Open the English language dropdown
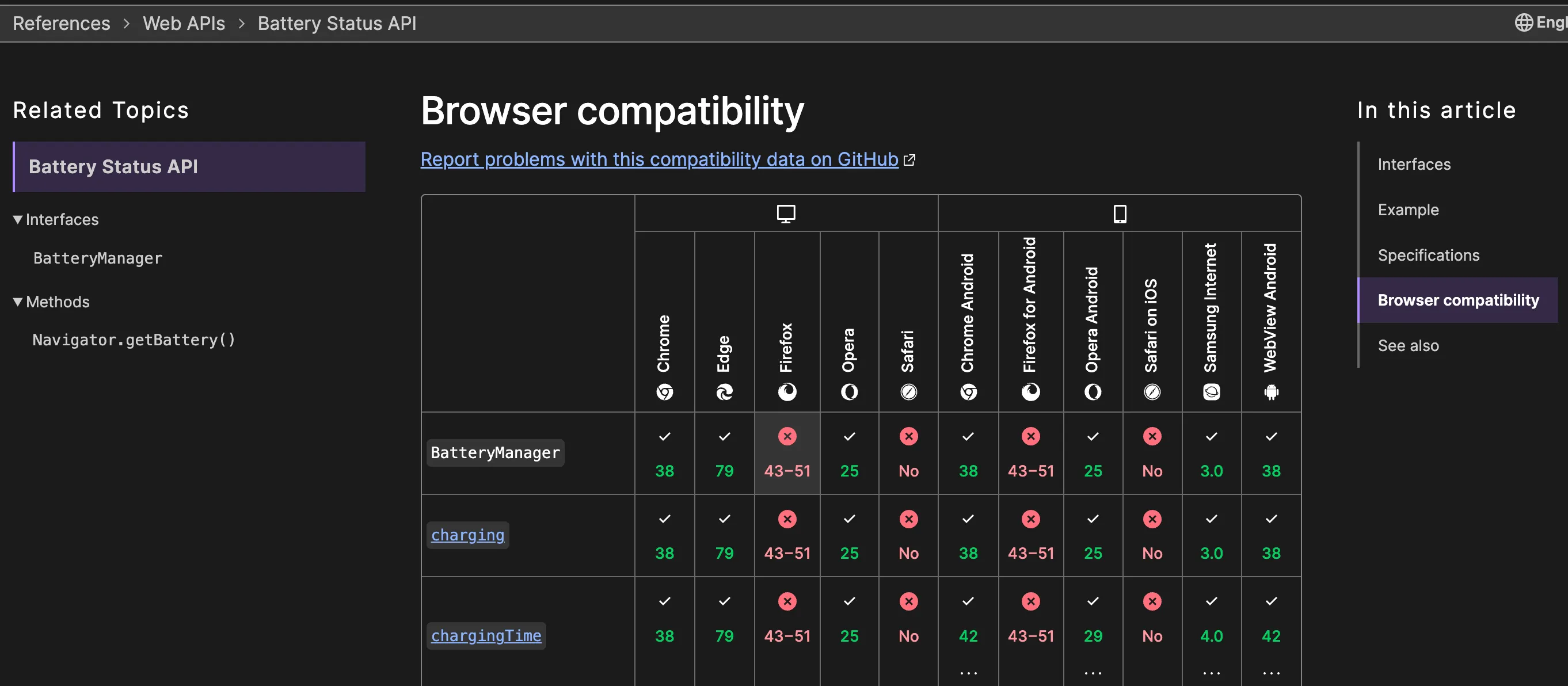This screenshot has height=686, width=1568. 1541,22
